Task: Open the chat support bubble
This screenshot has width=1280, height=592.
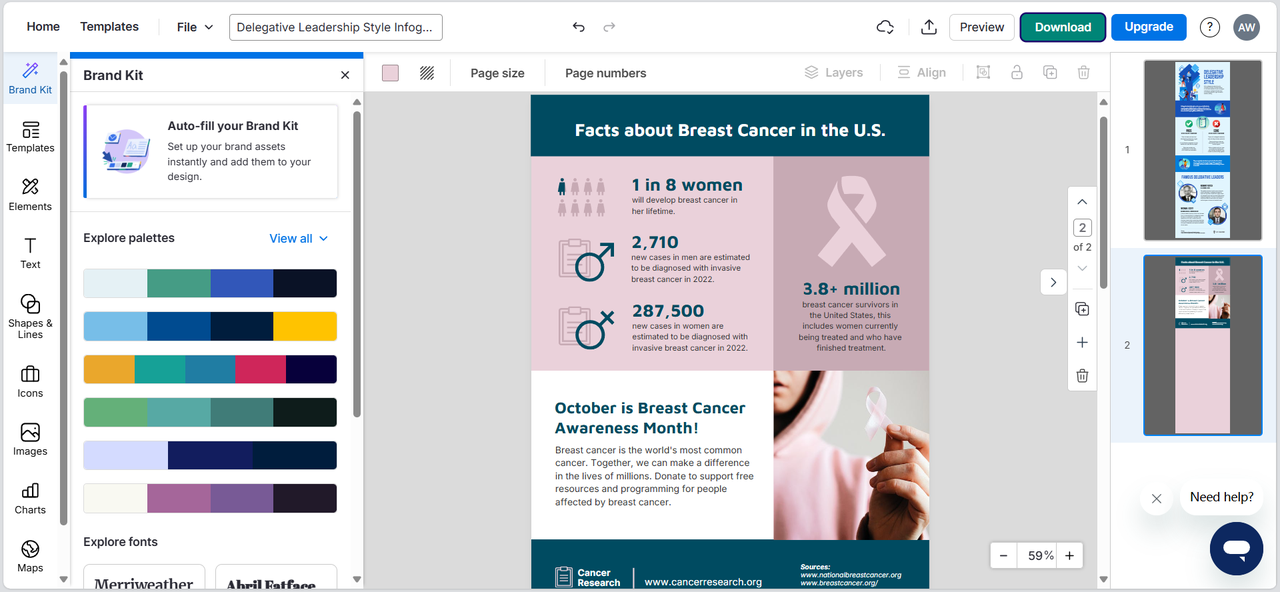Action: [1236, 548]
